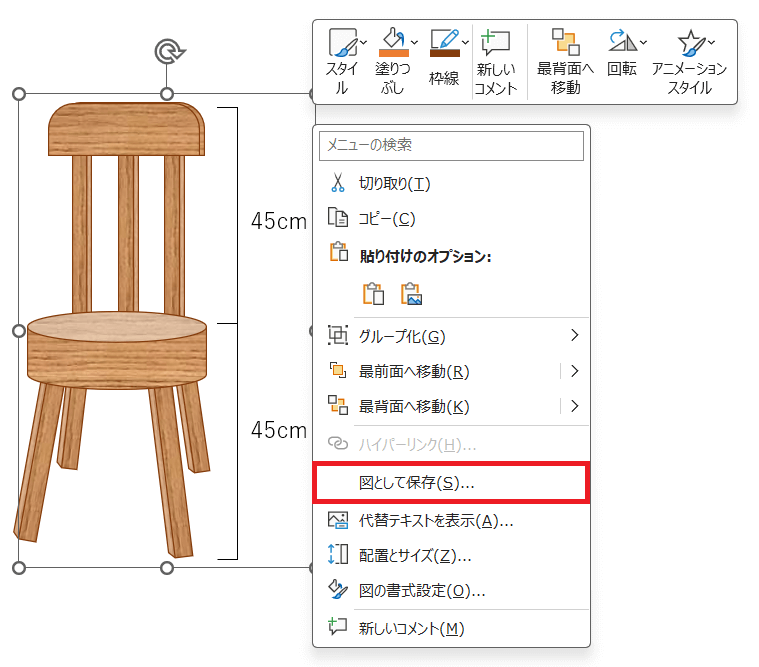Expand the 枠線 dropdown arrow
The height and width of the screenshot is (667, 759).
[465, 43]
